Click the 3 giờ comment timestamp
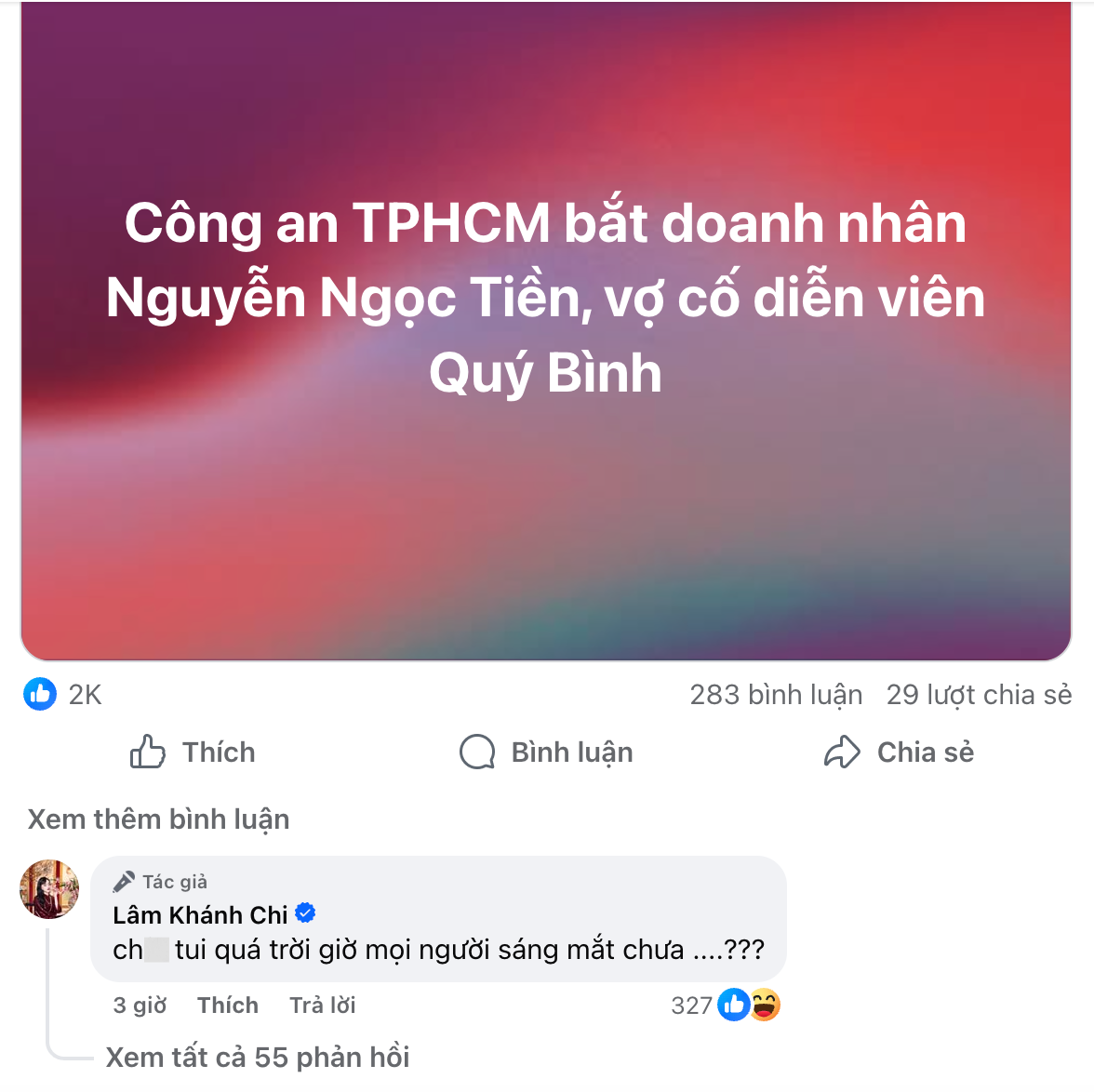1094x1092 pixels. click(x=140, y=1005)
